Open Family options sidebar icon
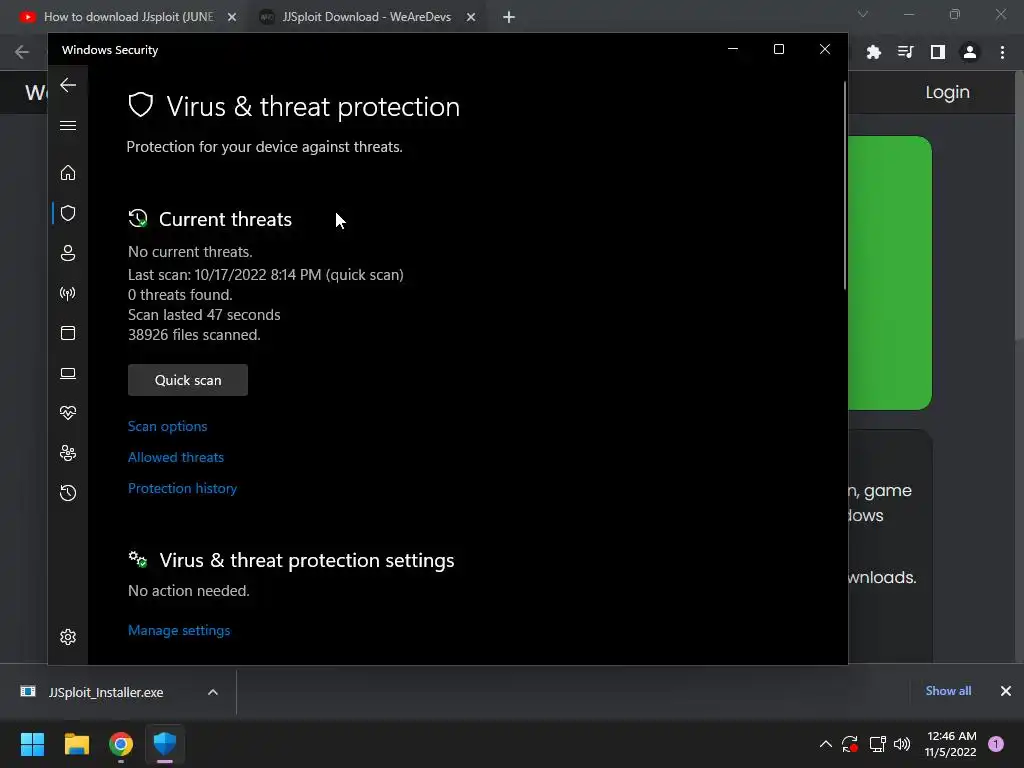The height and width of the screenshot is (768, 1024). pos(68,453)
